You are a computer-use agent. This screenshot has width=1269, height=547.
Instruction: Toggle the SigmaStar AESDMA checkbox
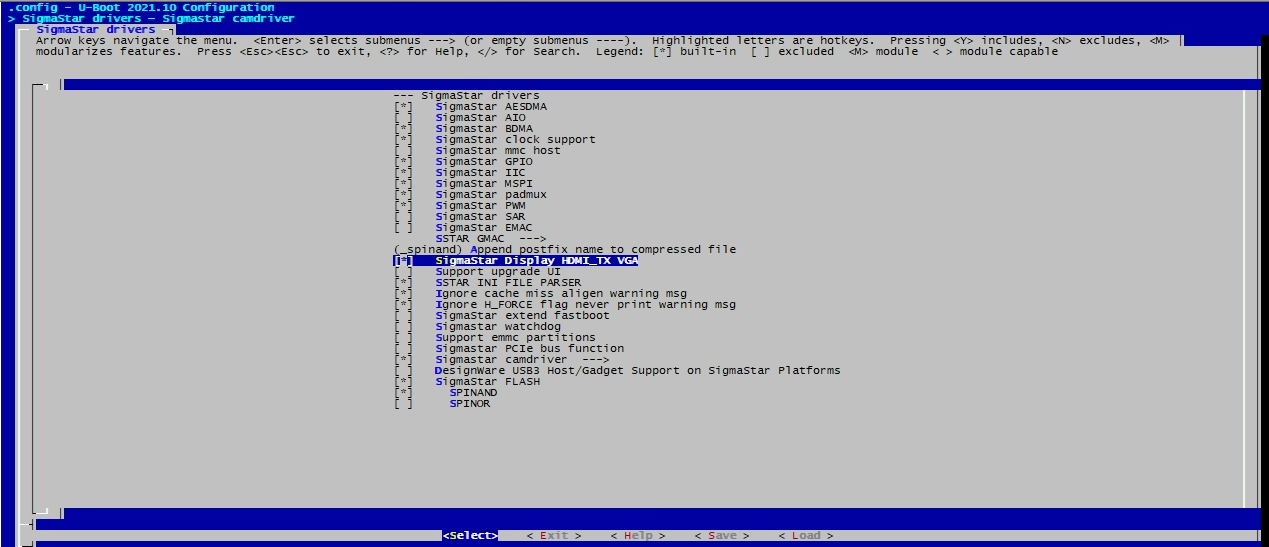click(x=403, y=107)
